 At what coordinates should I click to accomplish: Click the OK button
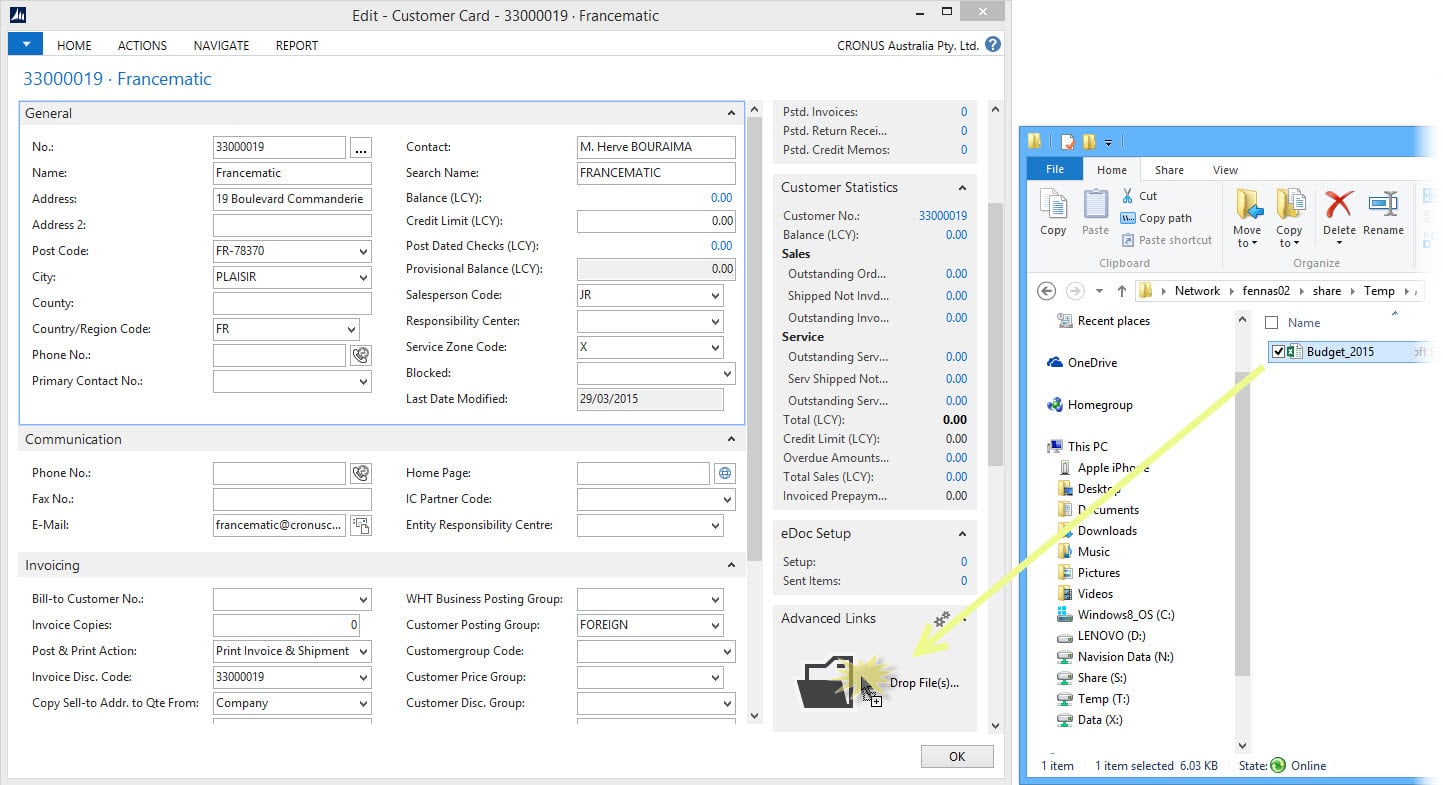click(x=957, y=757)
